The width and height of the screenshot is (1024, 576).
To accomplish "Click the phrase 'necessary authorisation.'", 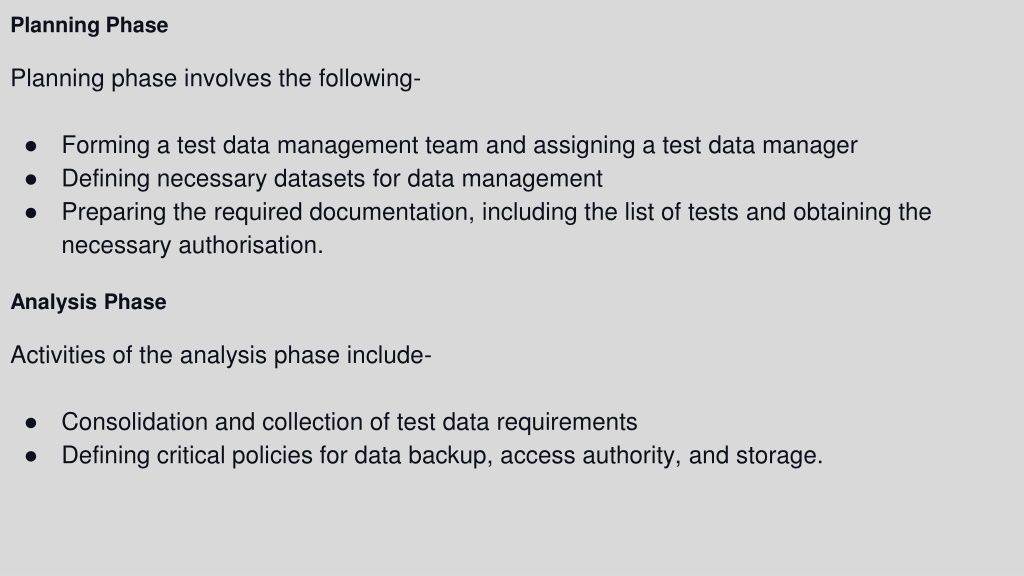I will (193, 246).
